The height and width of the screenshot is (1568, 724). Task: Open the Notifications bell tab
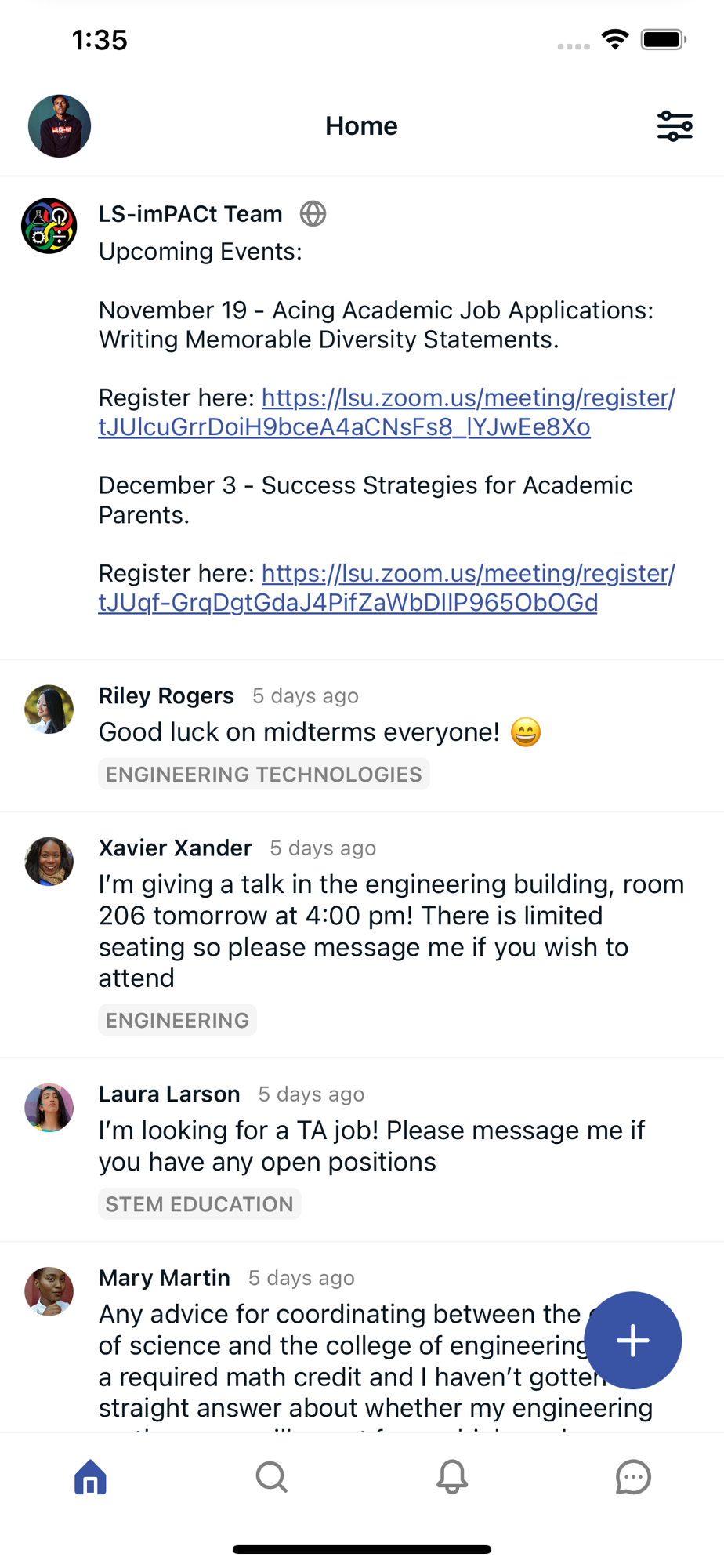tap(452, 1477)
